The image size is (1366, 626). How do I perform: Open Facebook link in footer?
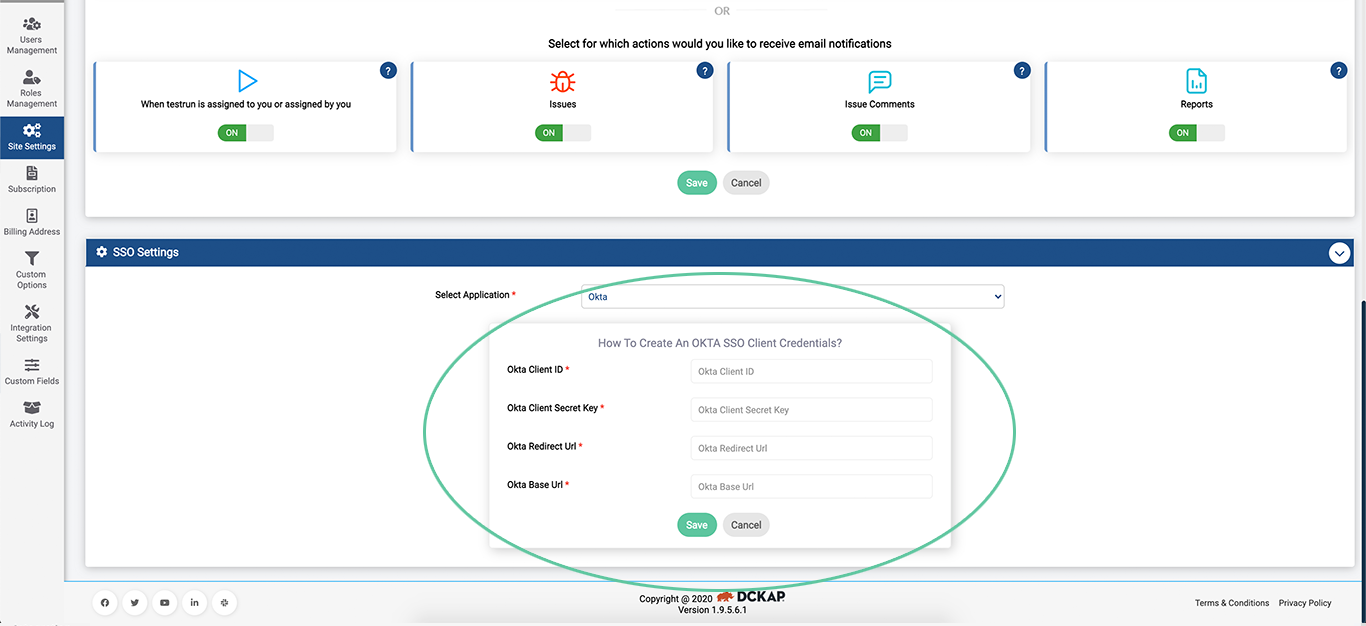pos(105,603)
